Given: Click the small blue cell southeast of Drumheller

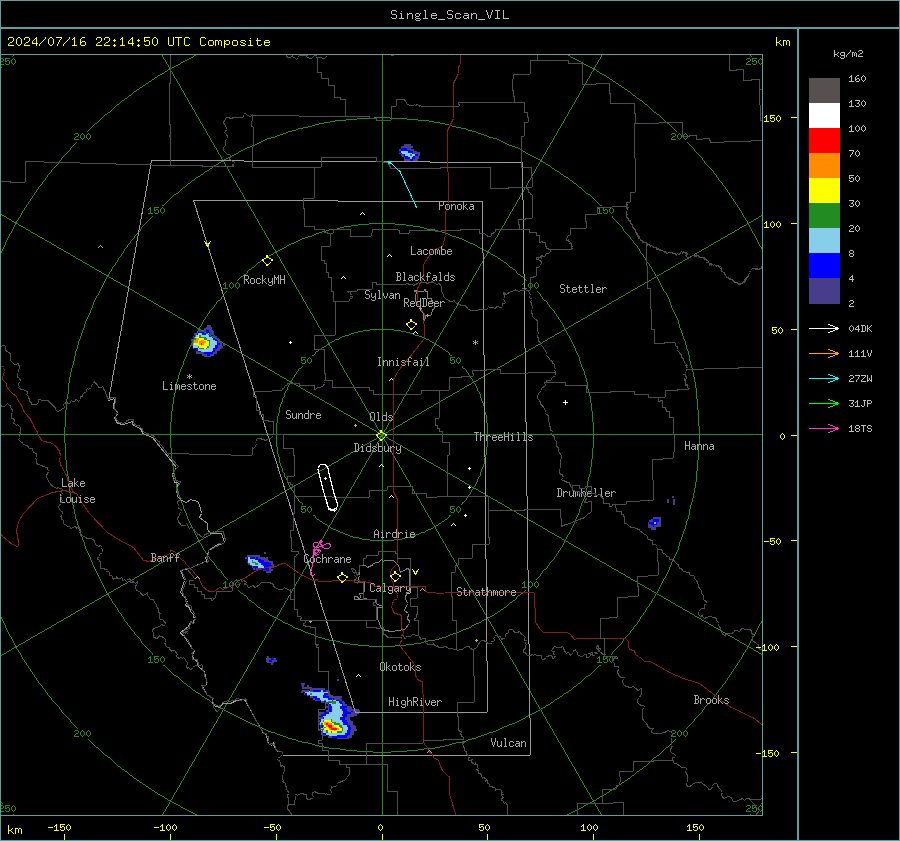Looking at the screenshot, I should point(654,522).
